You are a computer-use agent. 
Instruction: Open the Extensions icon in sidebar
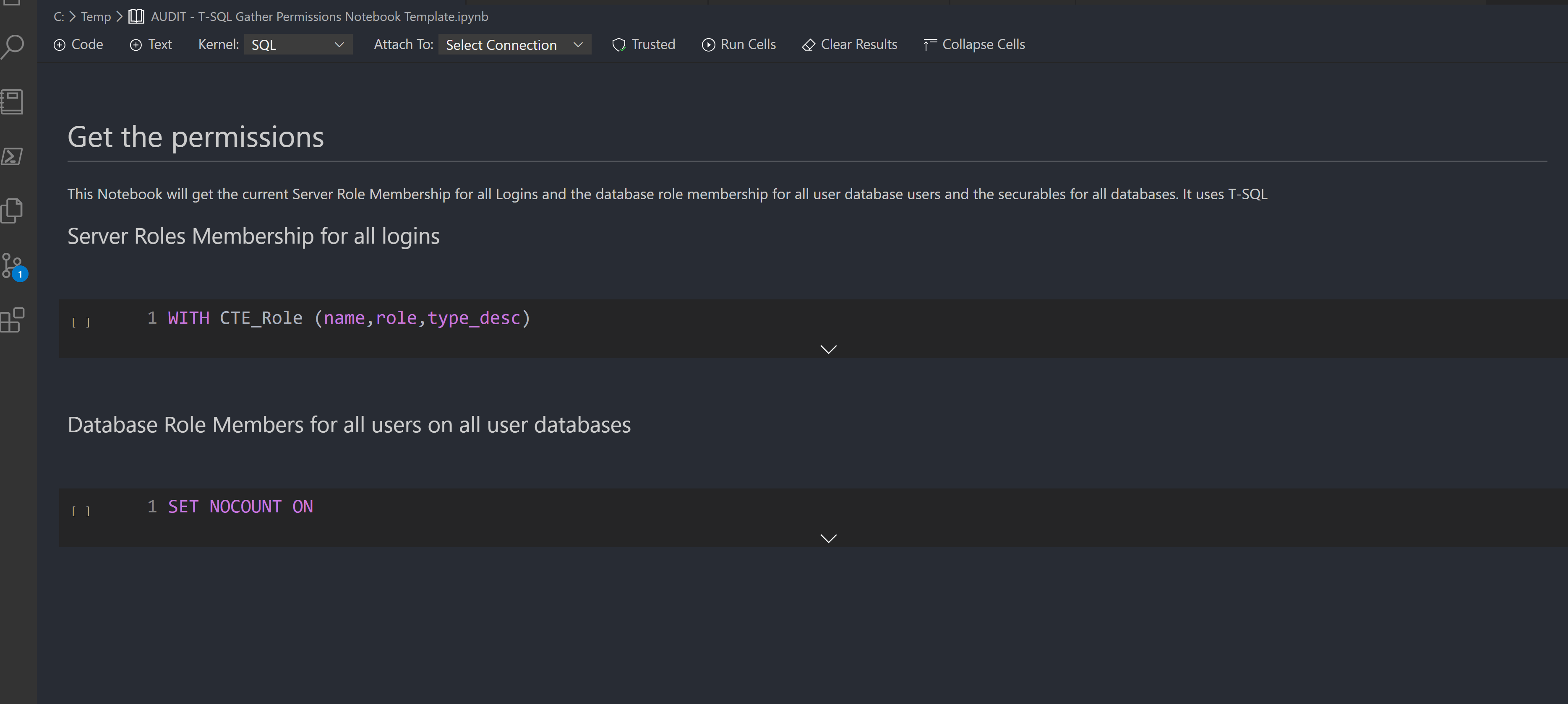[x=12, y=320]
